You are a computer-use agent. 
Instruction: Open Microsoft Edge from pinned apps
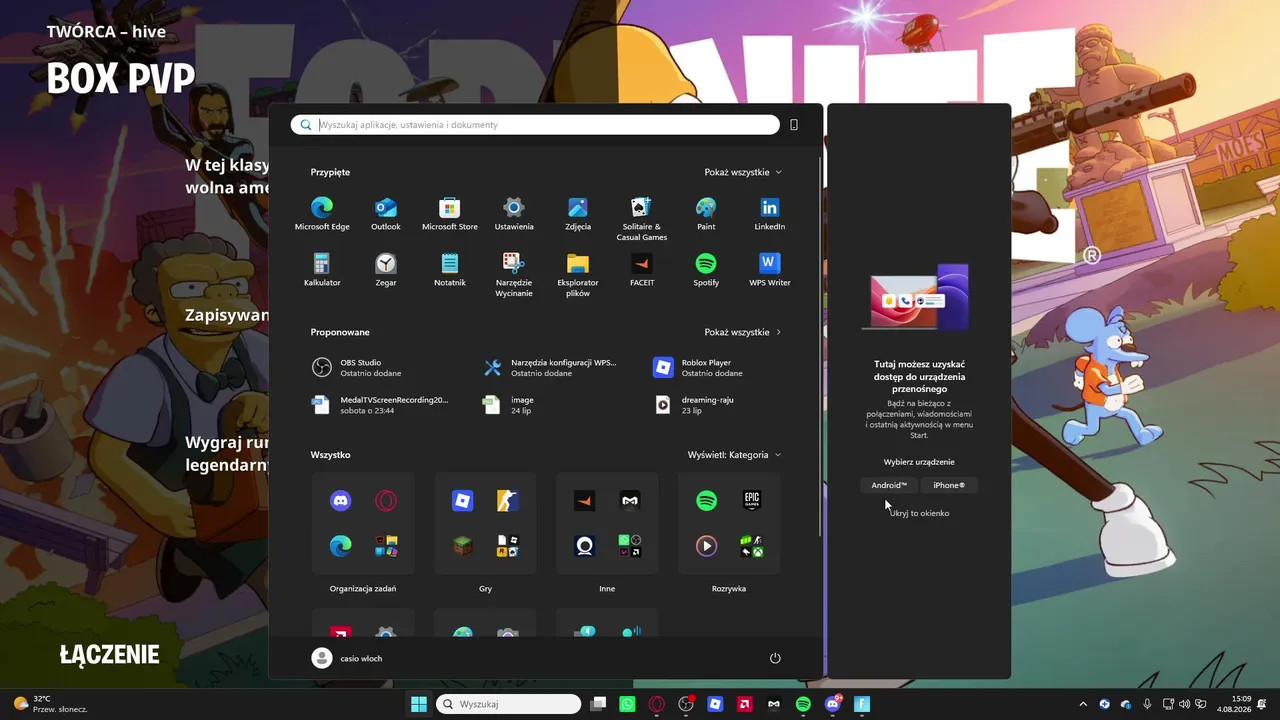tap(322, 214)
